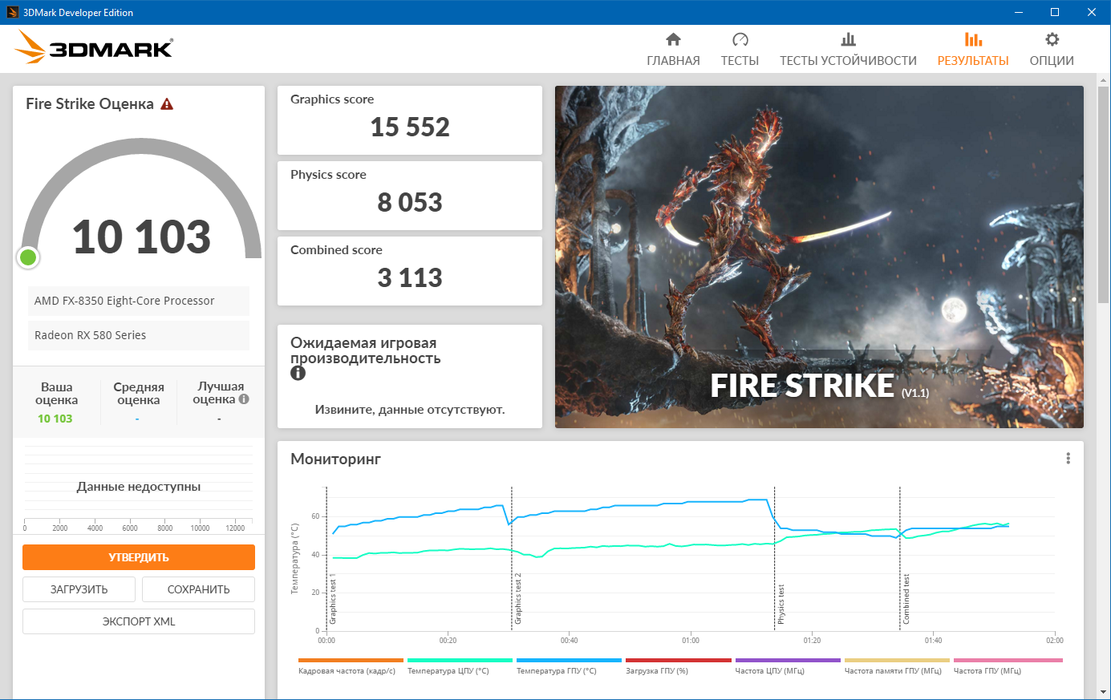Viewport: 1111px width, 700px height.
Task: Click the Graphics test 2 marker line
Action: coord(512,558)
